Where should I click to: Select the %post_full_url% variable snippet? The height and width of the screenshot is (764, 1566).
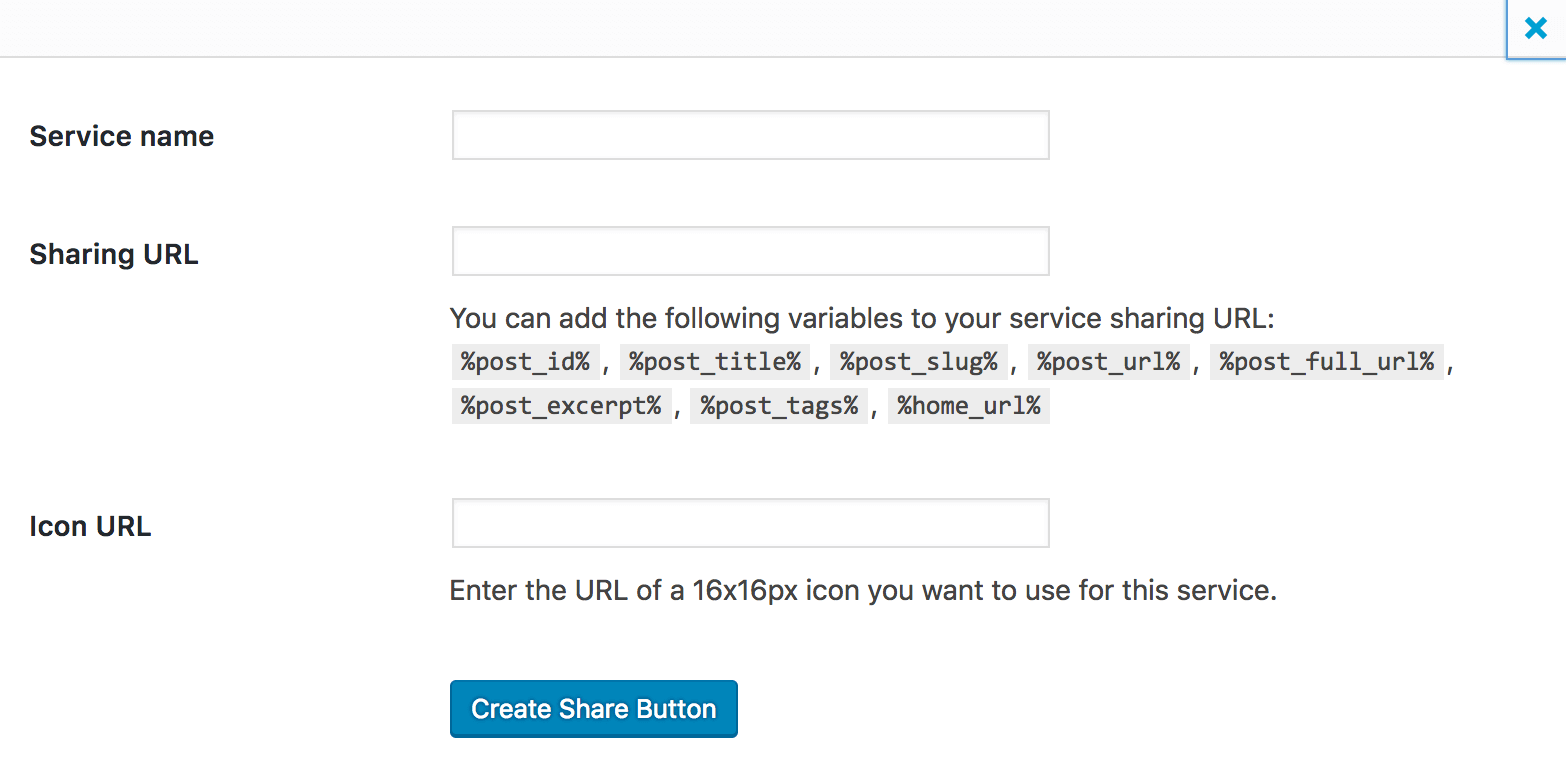click(1326, 362)
